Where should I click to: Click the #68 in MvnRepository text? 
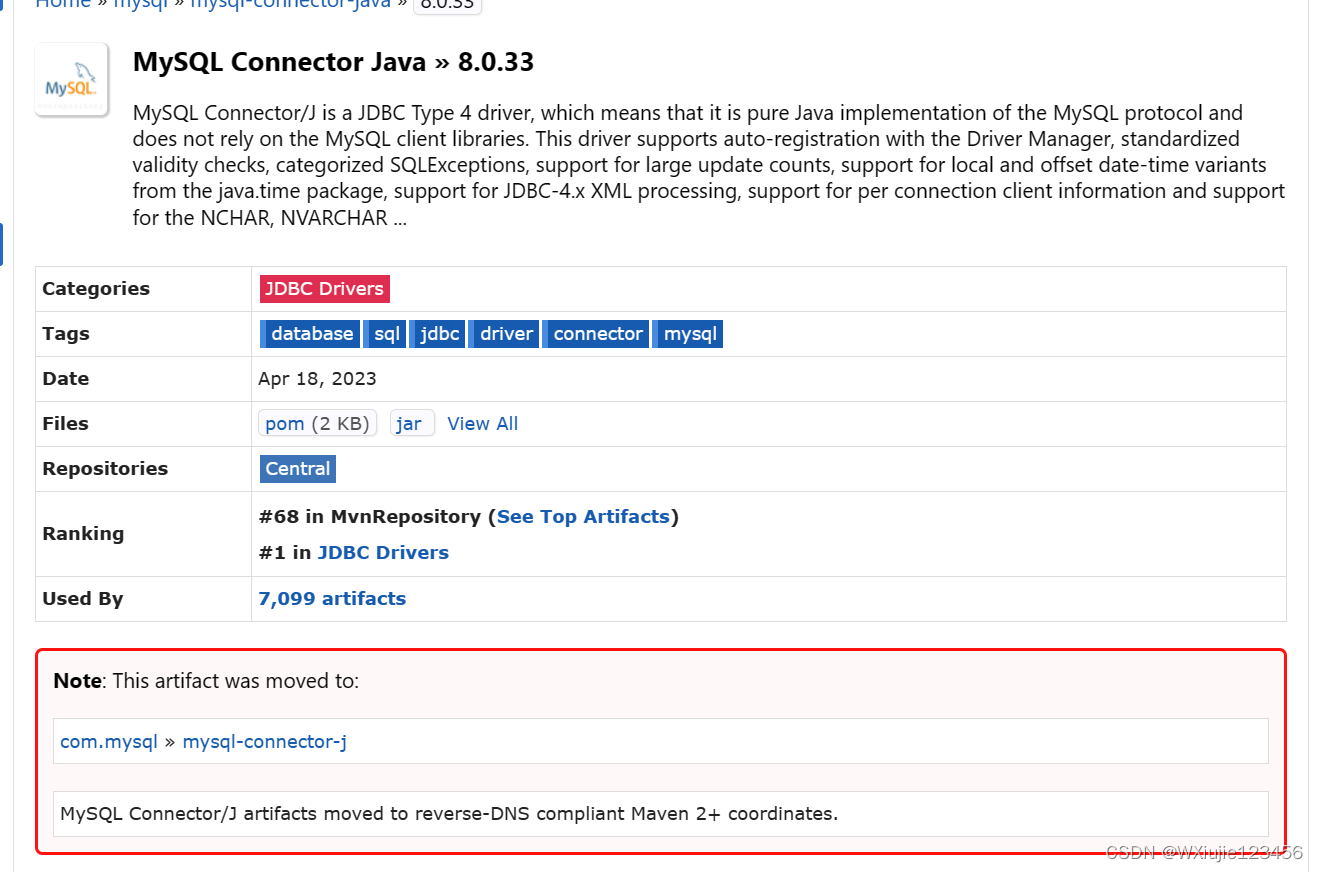(369, 517)
